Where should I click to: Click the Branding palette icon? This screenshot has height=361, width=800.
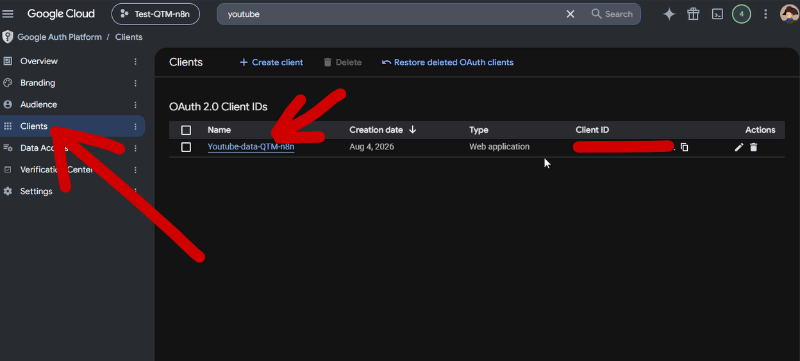coord(8,83)
